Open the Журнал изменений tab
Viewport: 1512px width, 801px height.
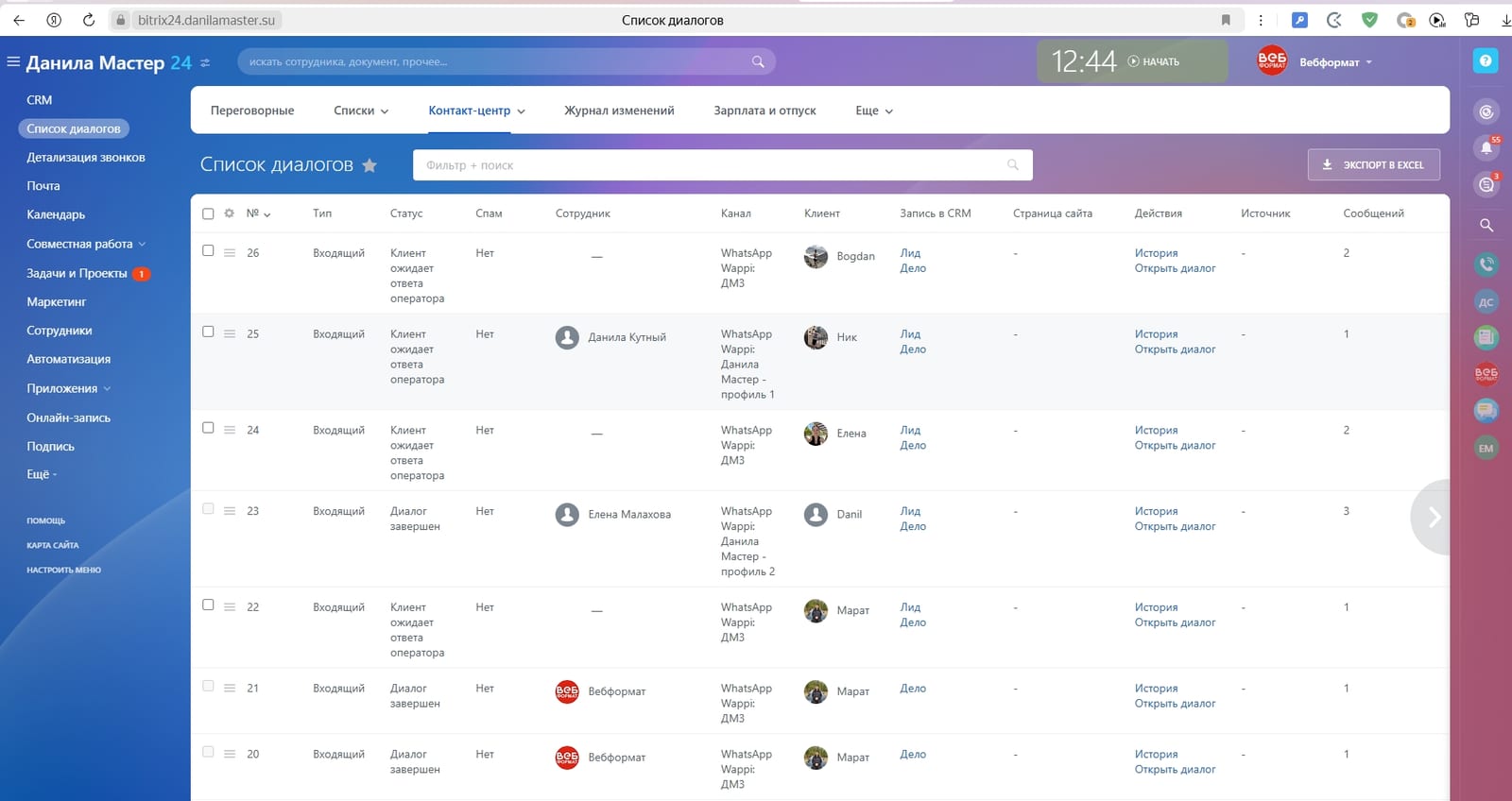point(619,111)
